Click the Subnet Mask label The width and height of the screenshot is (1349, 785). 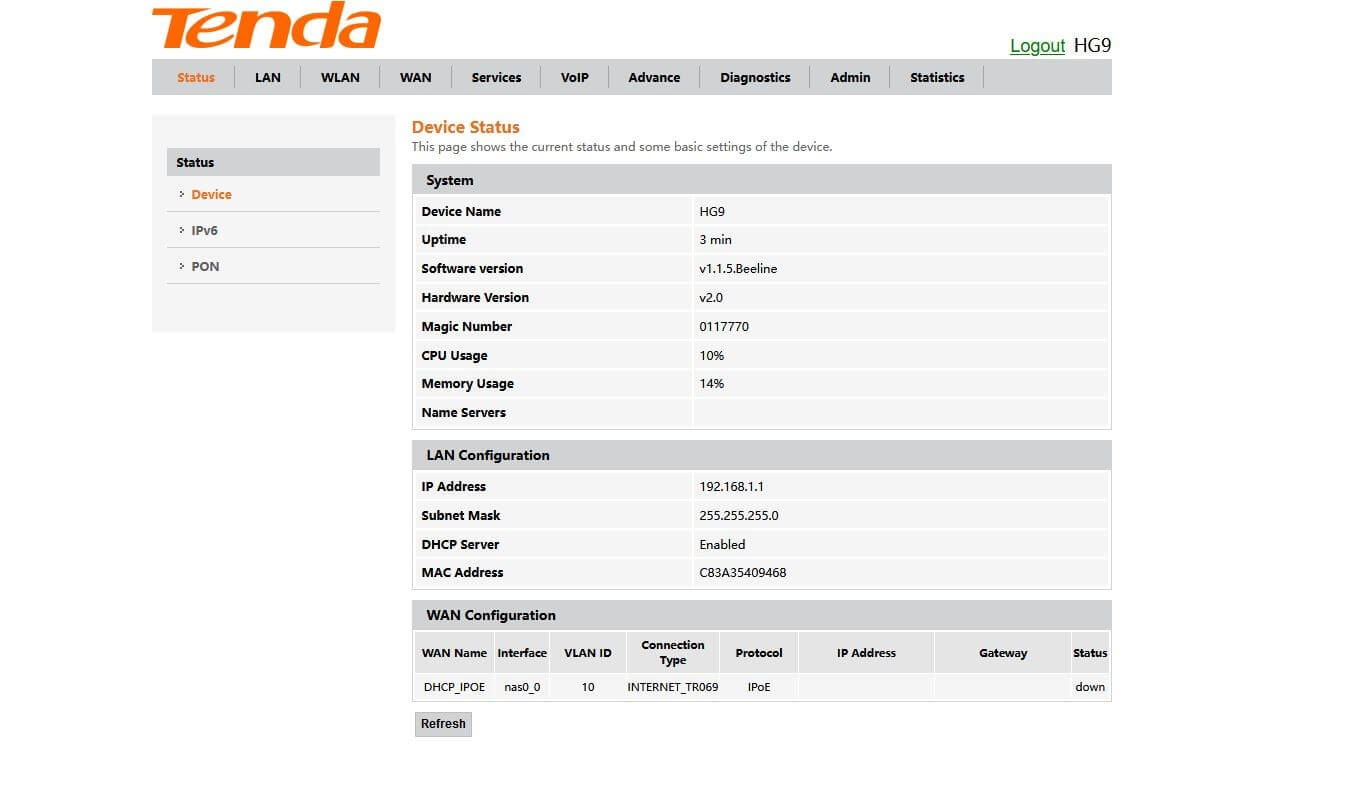click(x=461, y=516)
